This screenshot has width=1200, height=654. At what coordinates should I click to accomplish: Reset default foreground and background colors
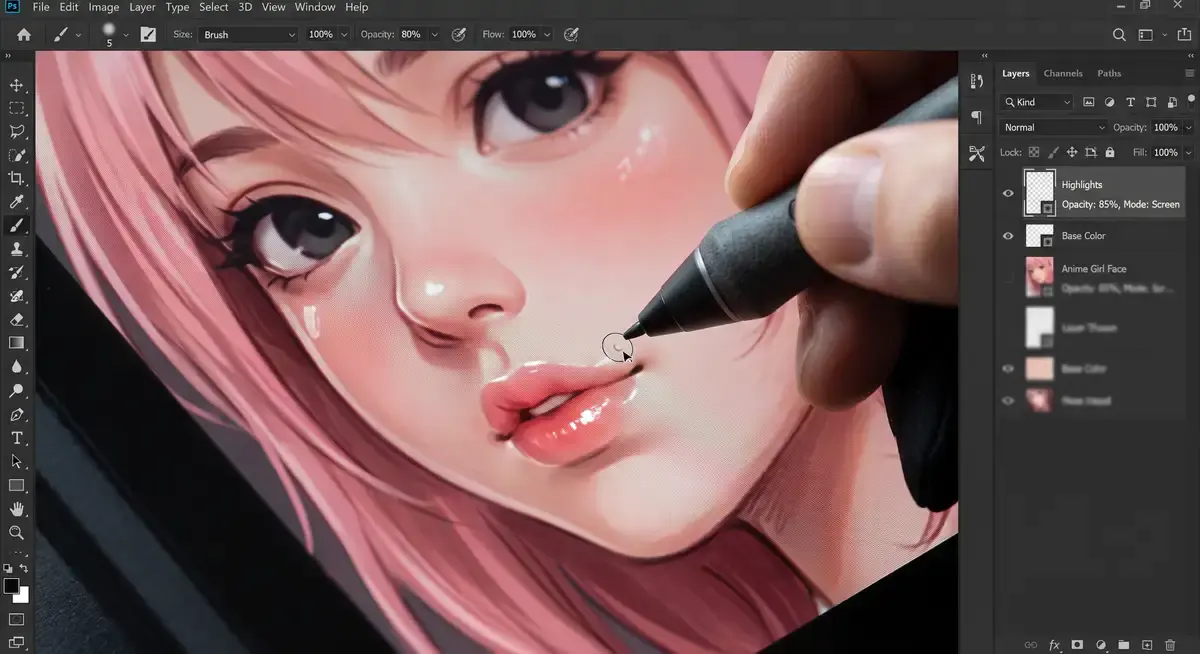tap(8, 568)
